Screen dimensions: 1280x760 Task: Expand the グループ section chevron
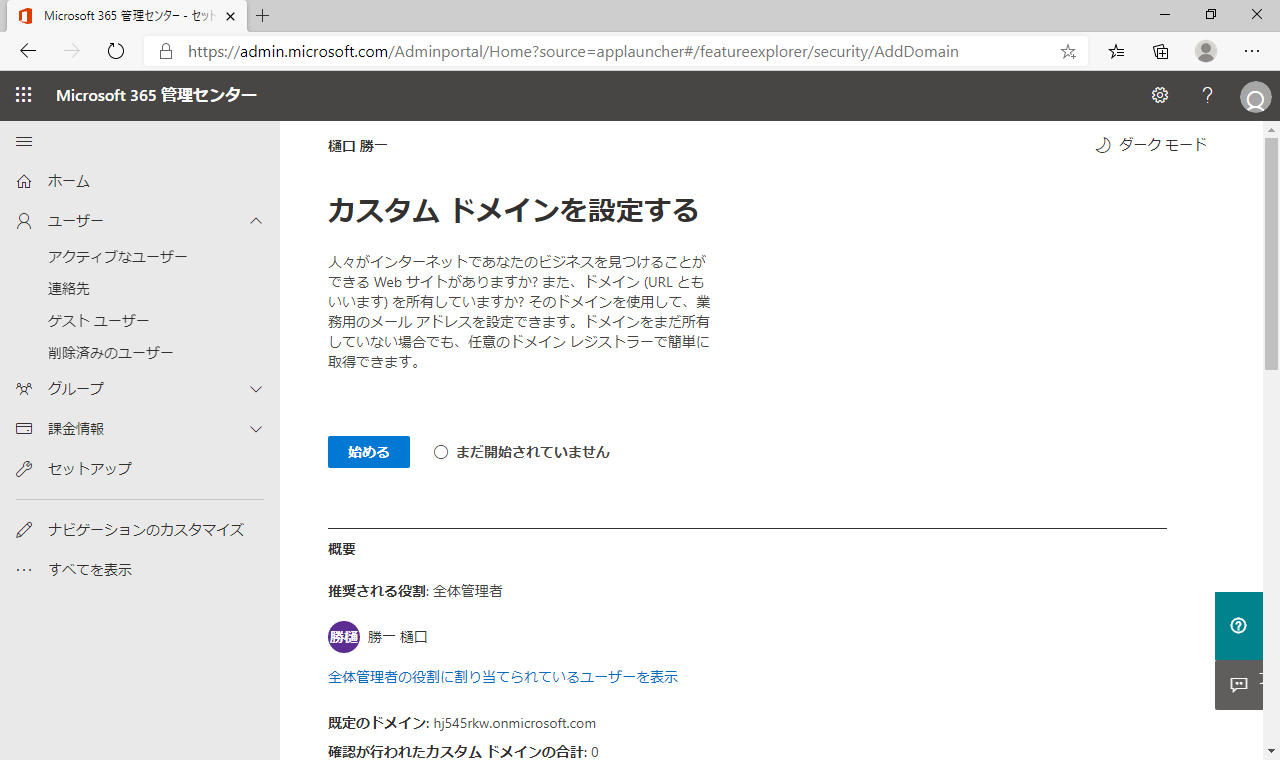tap(256, 388)
